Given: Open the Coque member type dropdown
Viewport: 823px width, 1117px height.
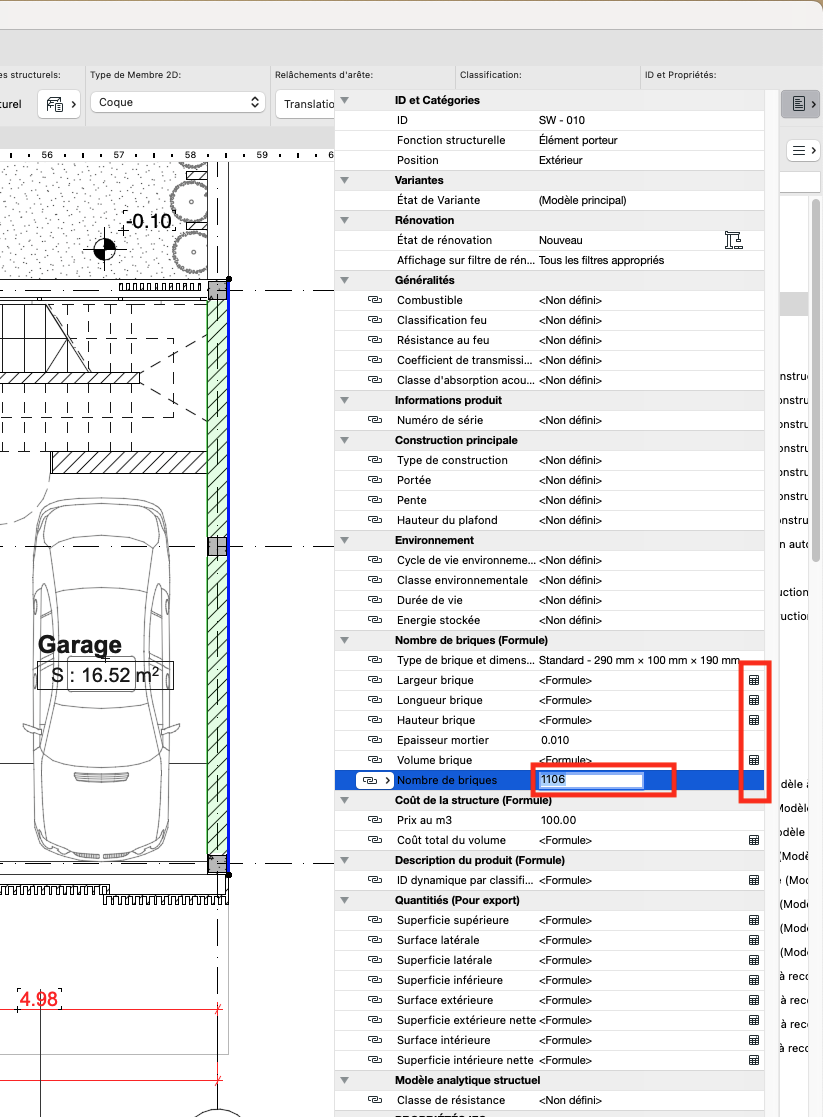Looking at the screenshot, I should 177,103.
